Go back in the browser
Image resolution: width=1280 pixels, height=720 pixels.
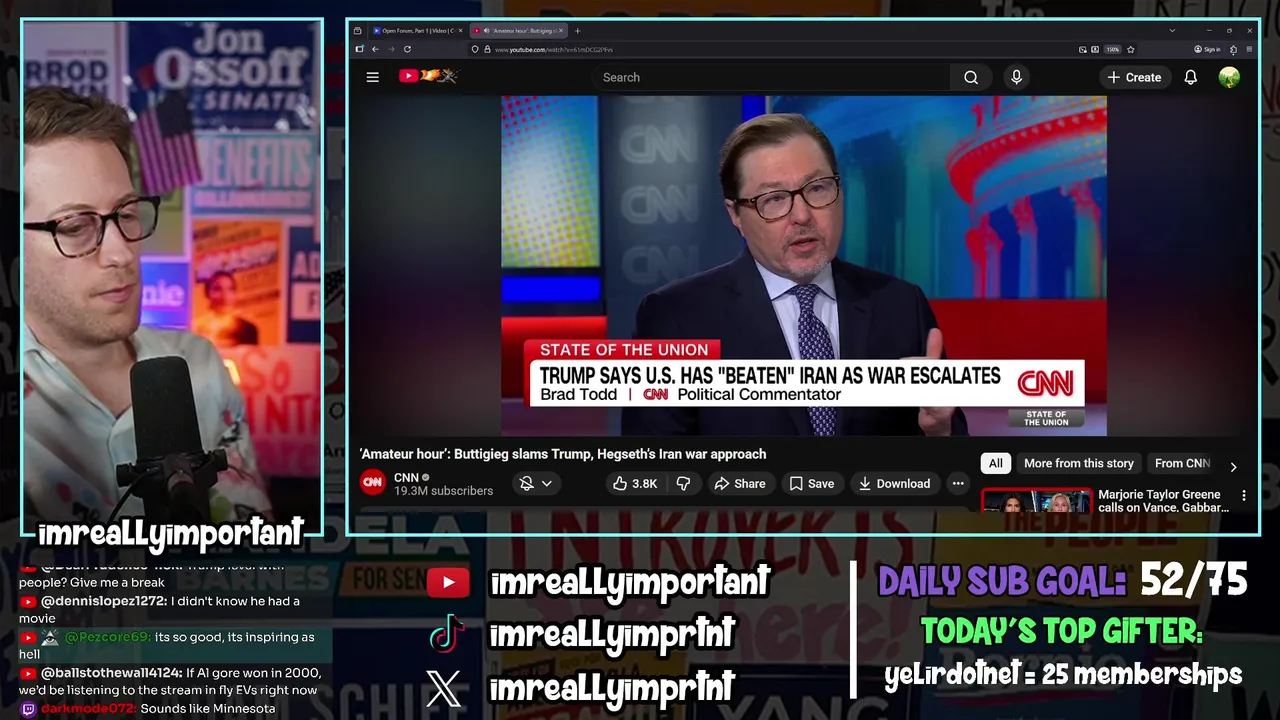pos(375,49)
